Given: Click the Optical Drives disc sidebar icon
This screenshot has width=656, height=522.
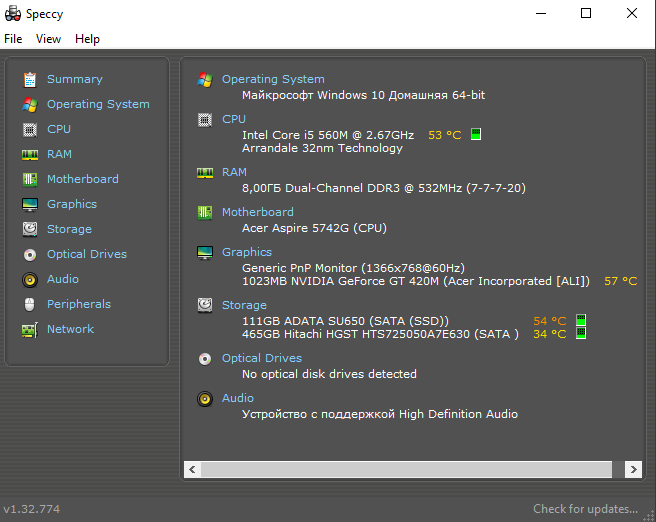Looking at the screenshot, I should coord(30,255).
